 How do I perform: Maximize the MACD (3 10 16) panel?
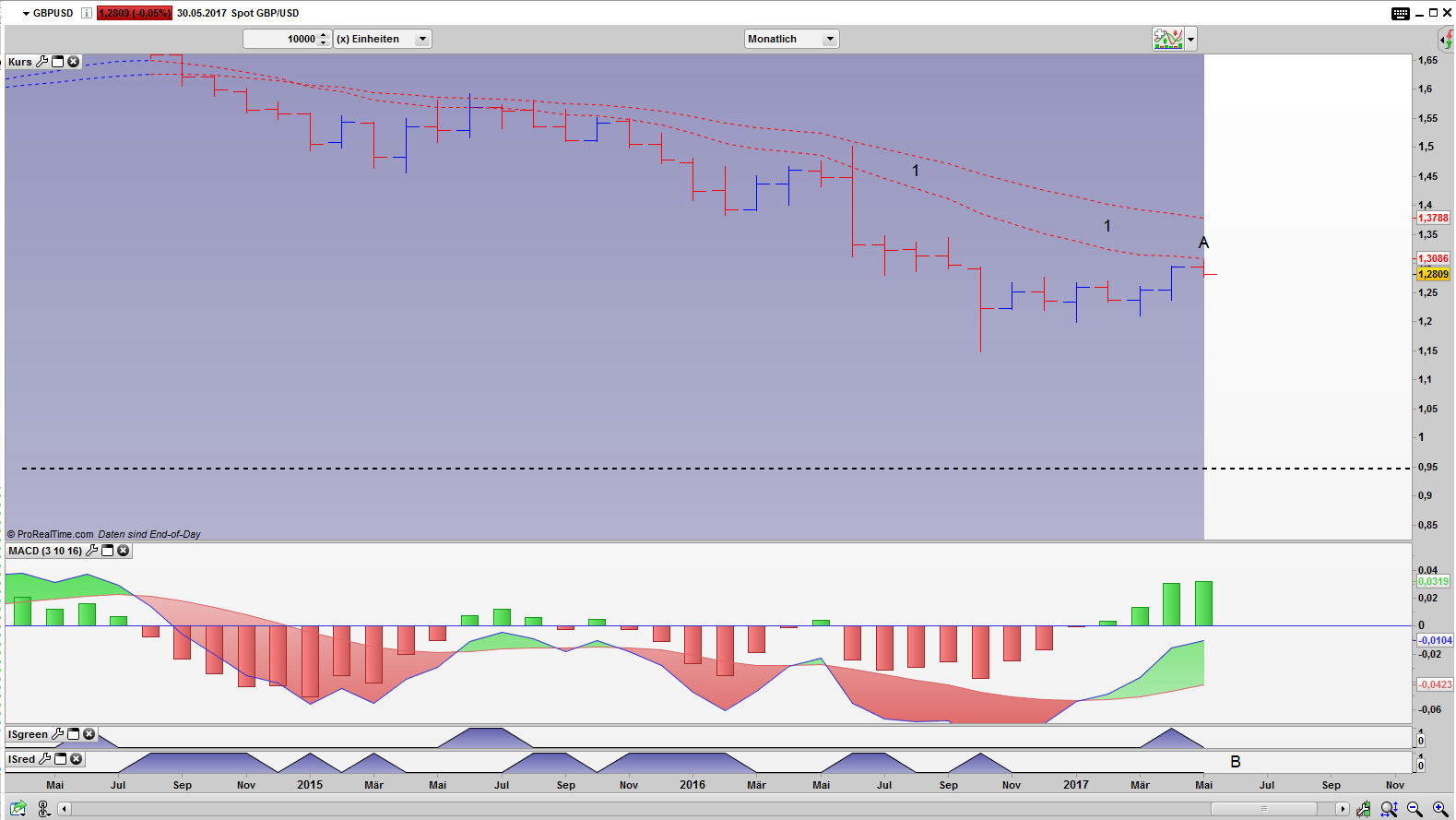click(108, 551)
